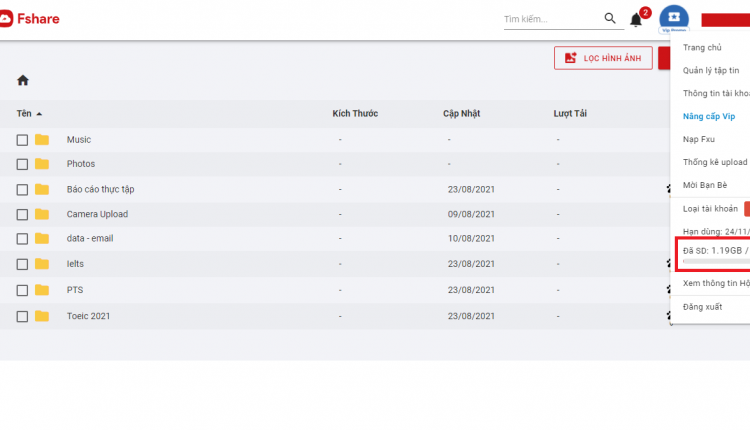Viewport: 750px width, 430px height.
Task: Open the notifications bell
Action: pyautogui.click(x=636, y=20)
